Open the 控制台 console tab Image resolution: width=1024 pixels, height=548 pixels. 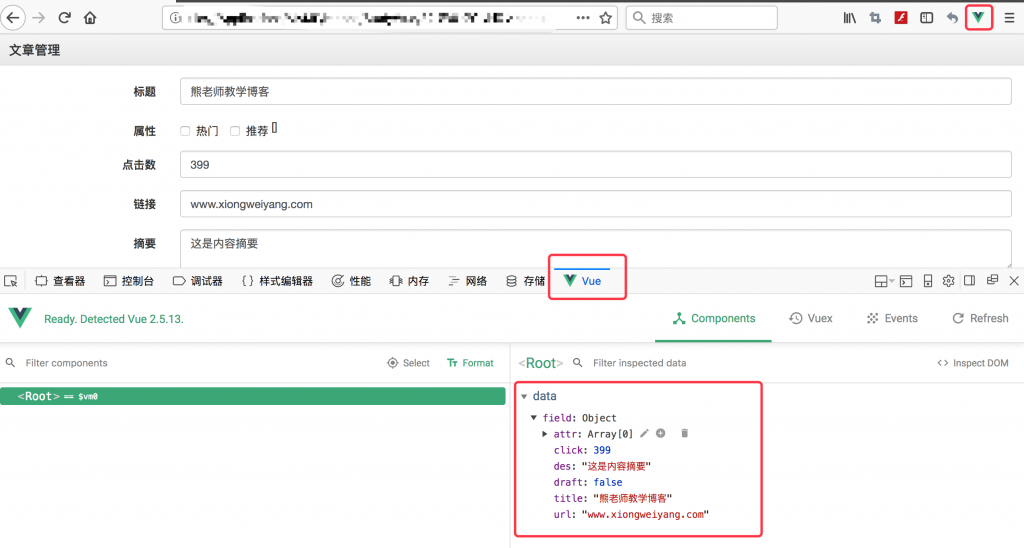[x=128, y=281]
